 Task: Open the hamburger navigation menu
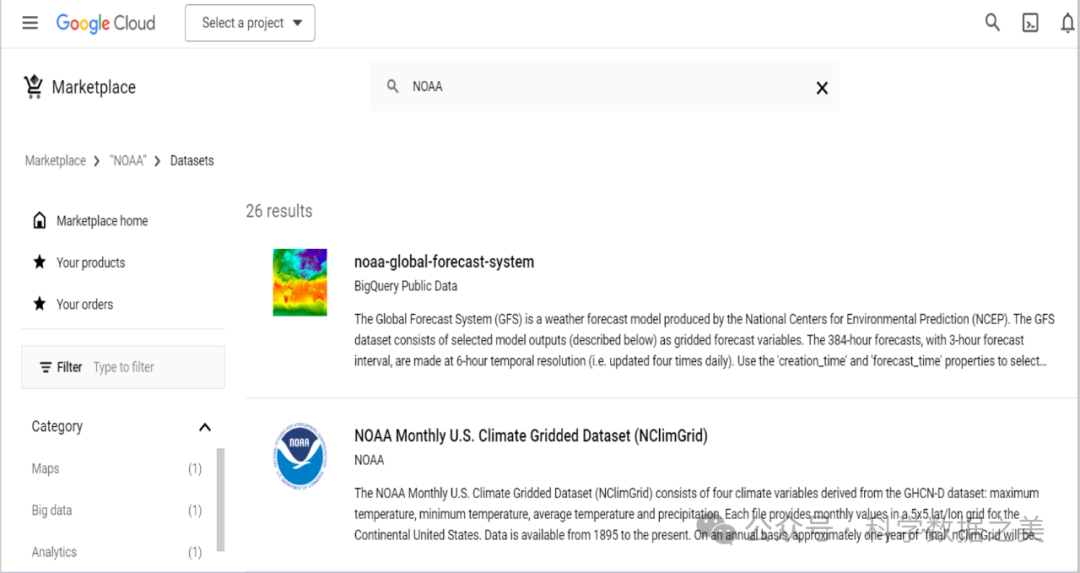[30, 23]
